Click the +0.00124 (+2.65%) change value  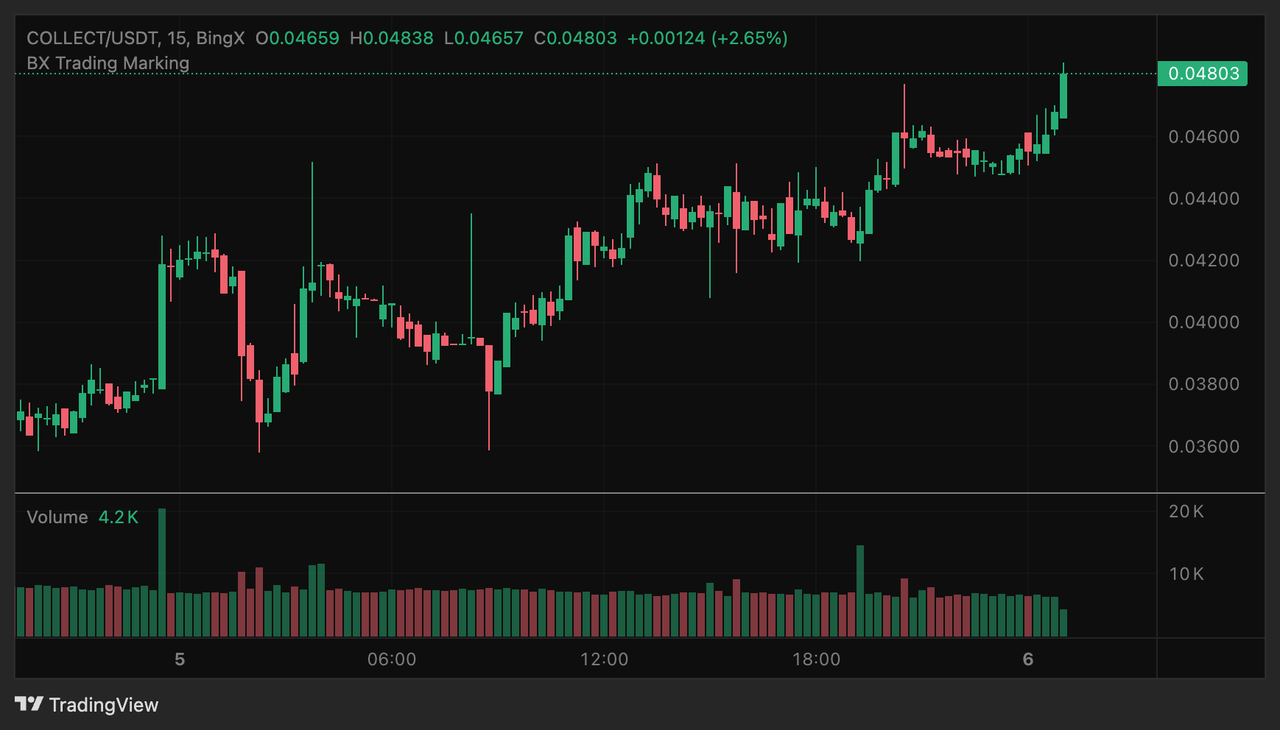click(707, 38)
